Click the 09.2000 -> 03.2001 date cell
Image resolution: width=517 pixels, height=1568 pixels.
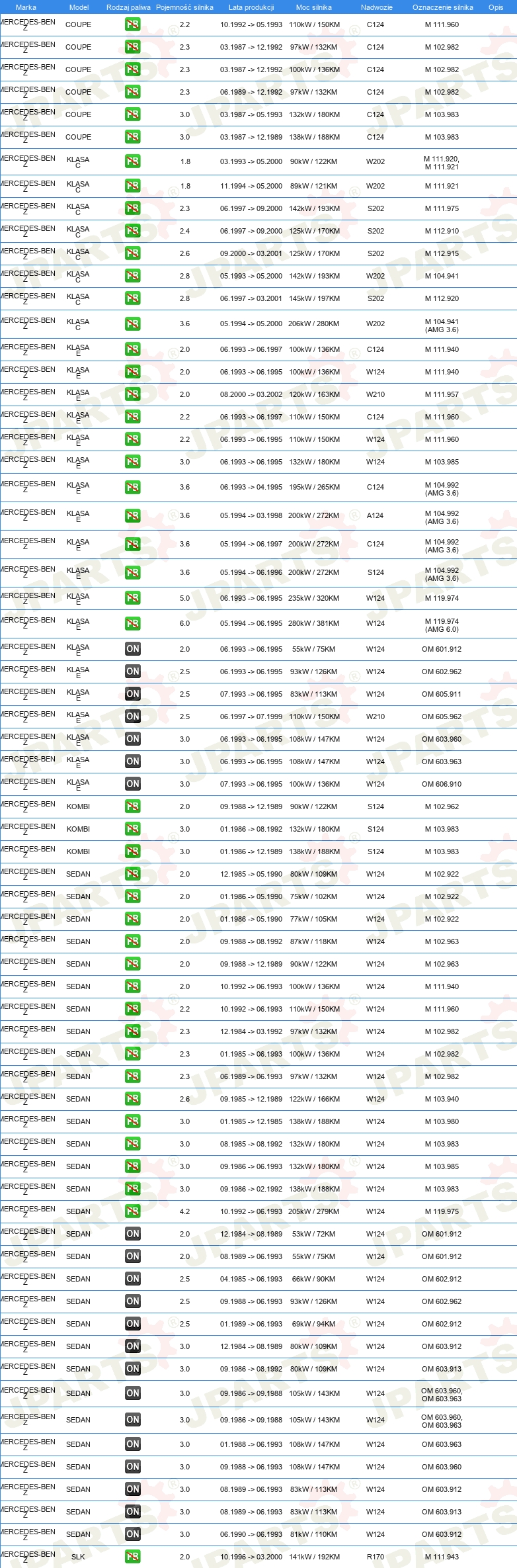click(x=251, y=253)
